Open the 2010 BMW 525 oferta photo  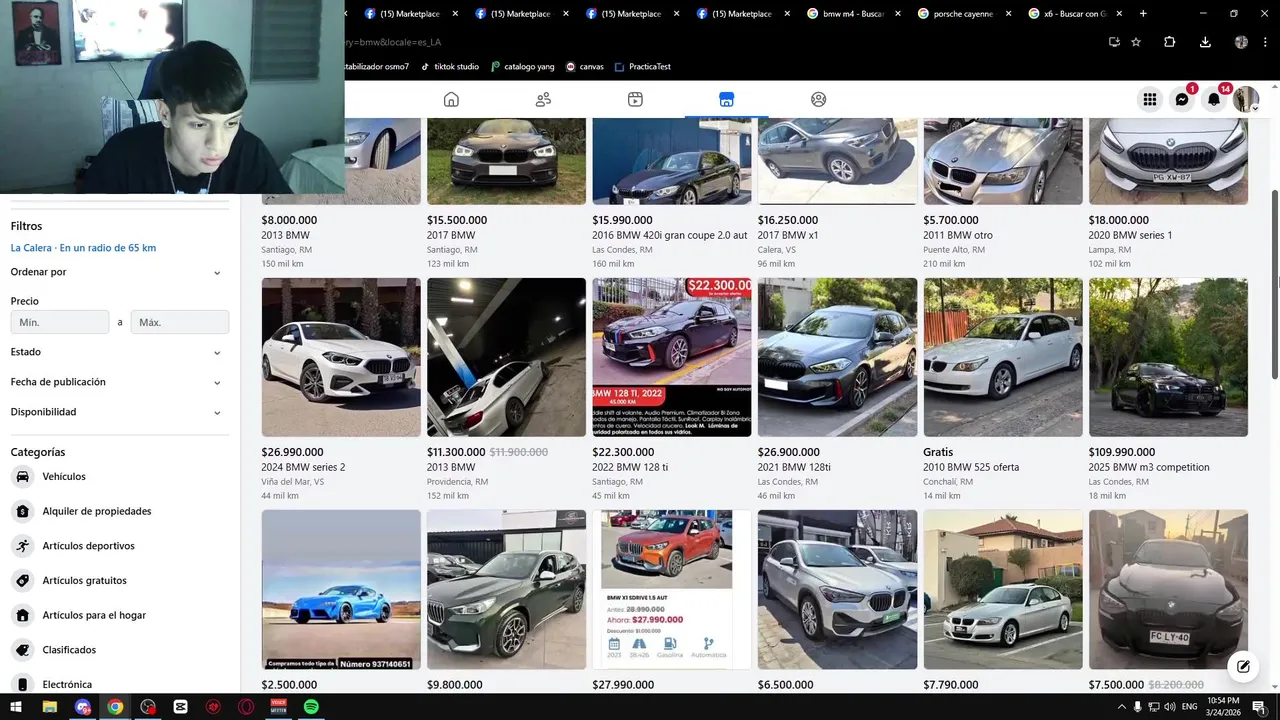(1003, 357)
